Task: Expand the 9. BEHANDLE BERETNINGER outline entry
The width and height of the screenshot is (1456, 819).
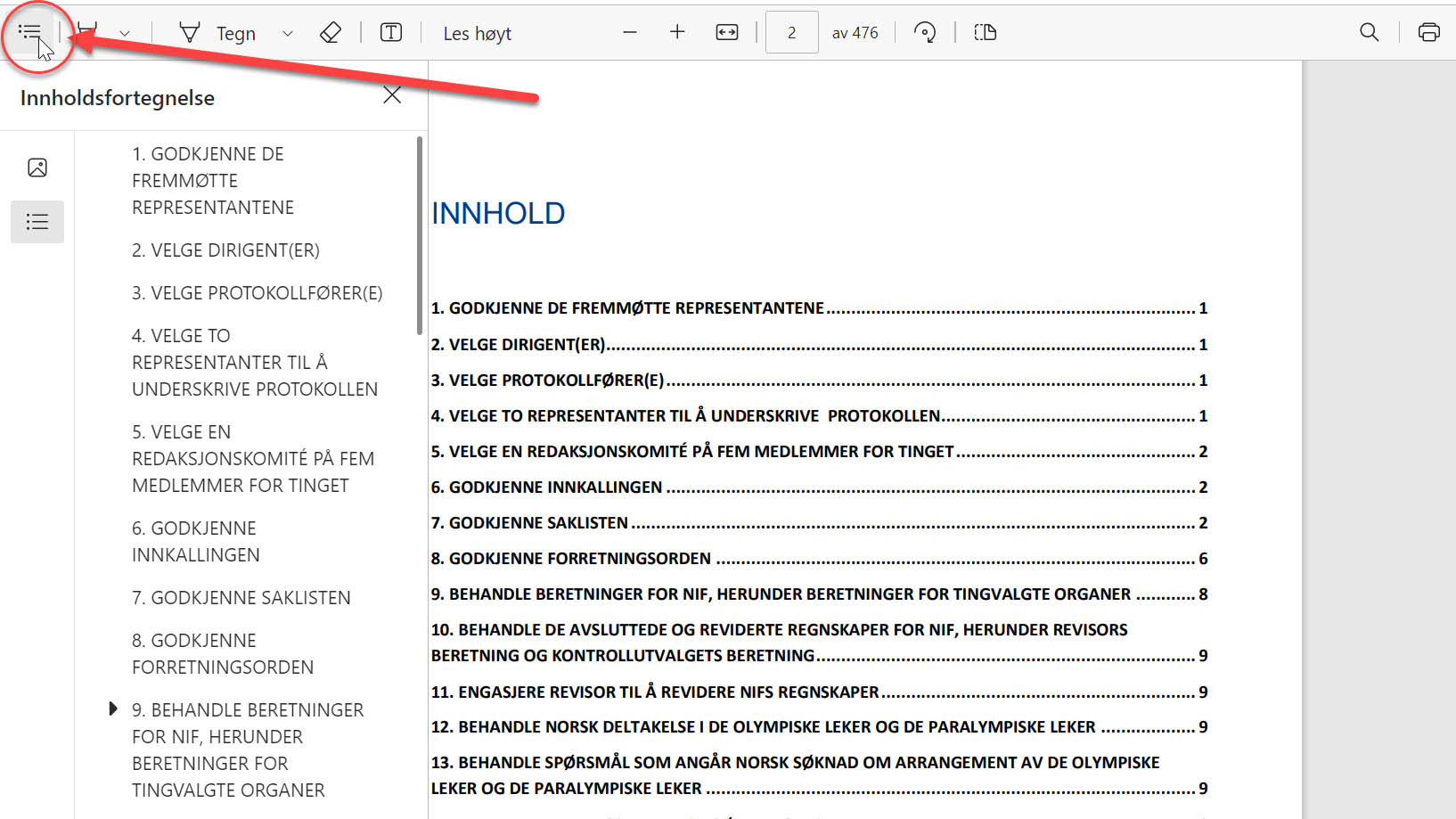Action: click(113, 709)
